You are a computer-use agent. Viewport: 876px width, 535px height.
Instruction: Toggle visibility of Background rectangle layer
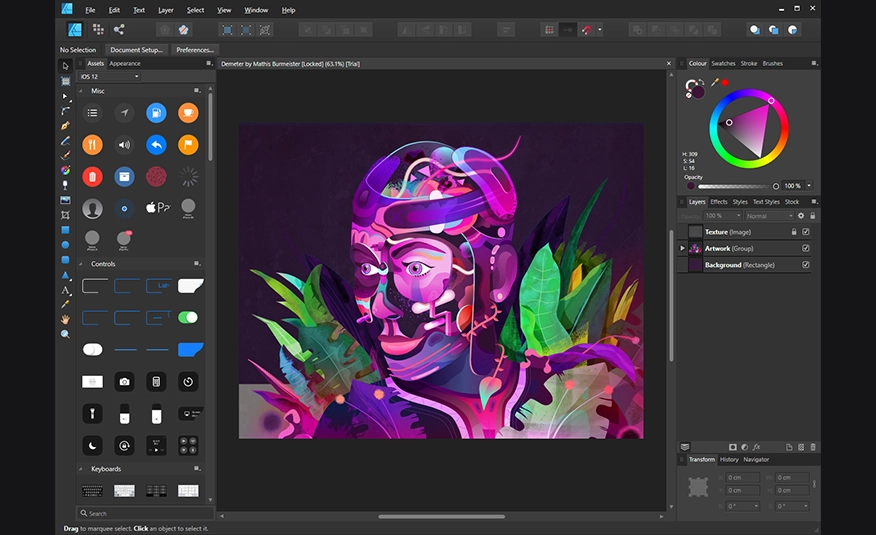tap(806, 265)
